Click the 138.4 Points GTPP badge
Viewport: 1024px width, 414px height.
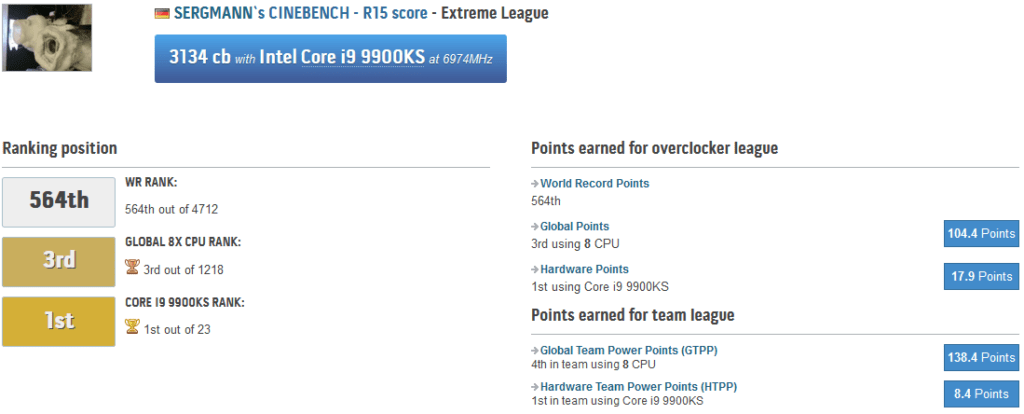click(981, 358)
